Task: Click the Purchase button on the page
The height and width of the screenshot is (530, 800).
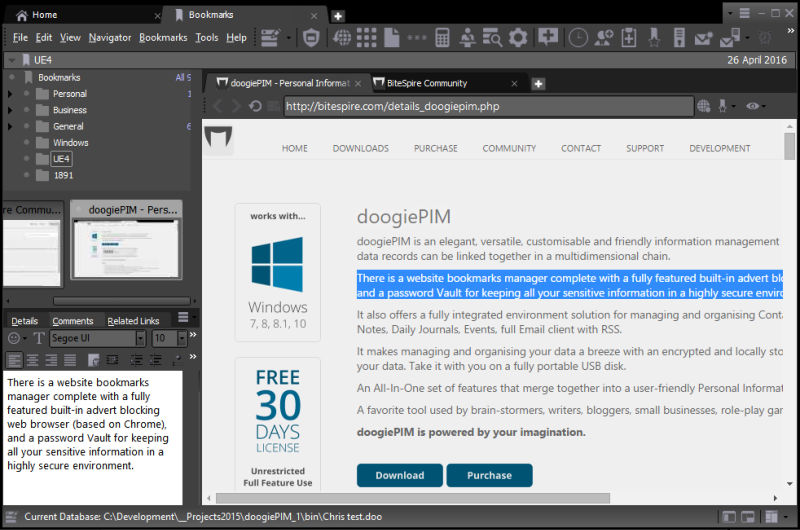Action: (x=489, y=475)
